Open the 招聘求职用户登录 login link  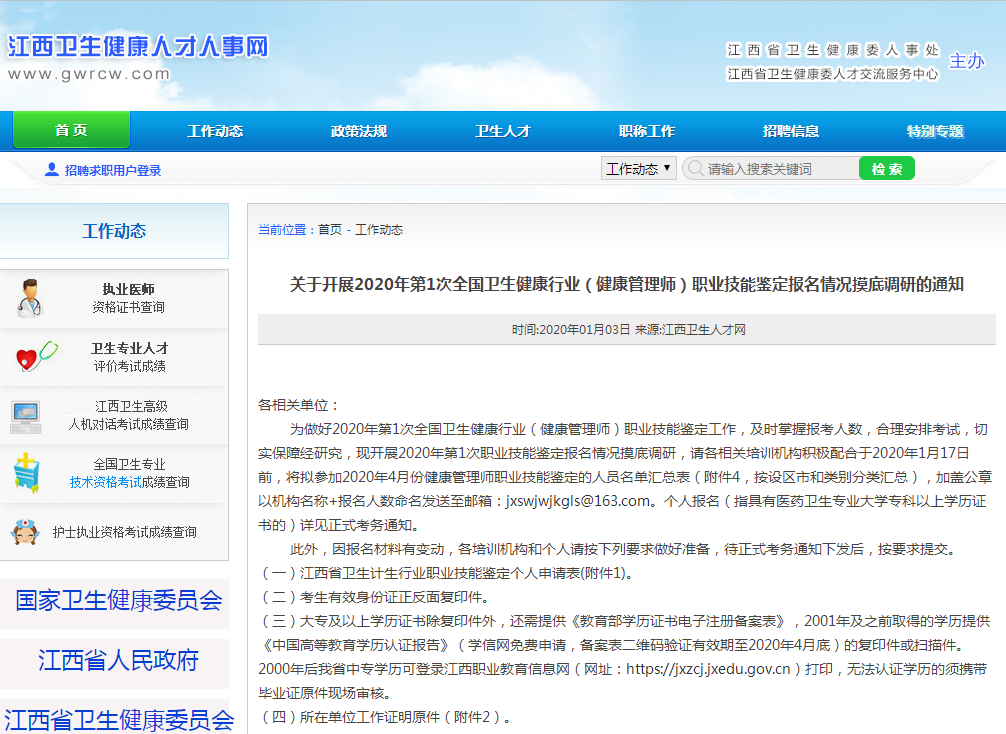(x=113, y=171)
